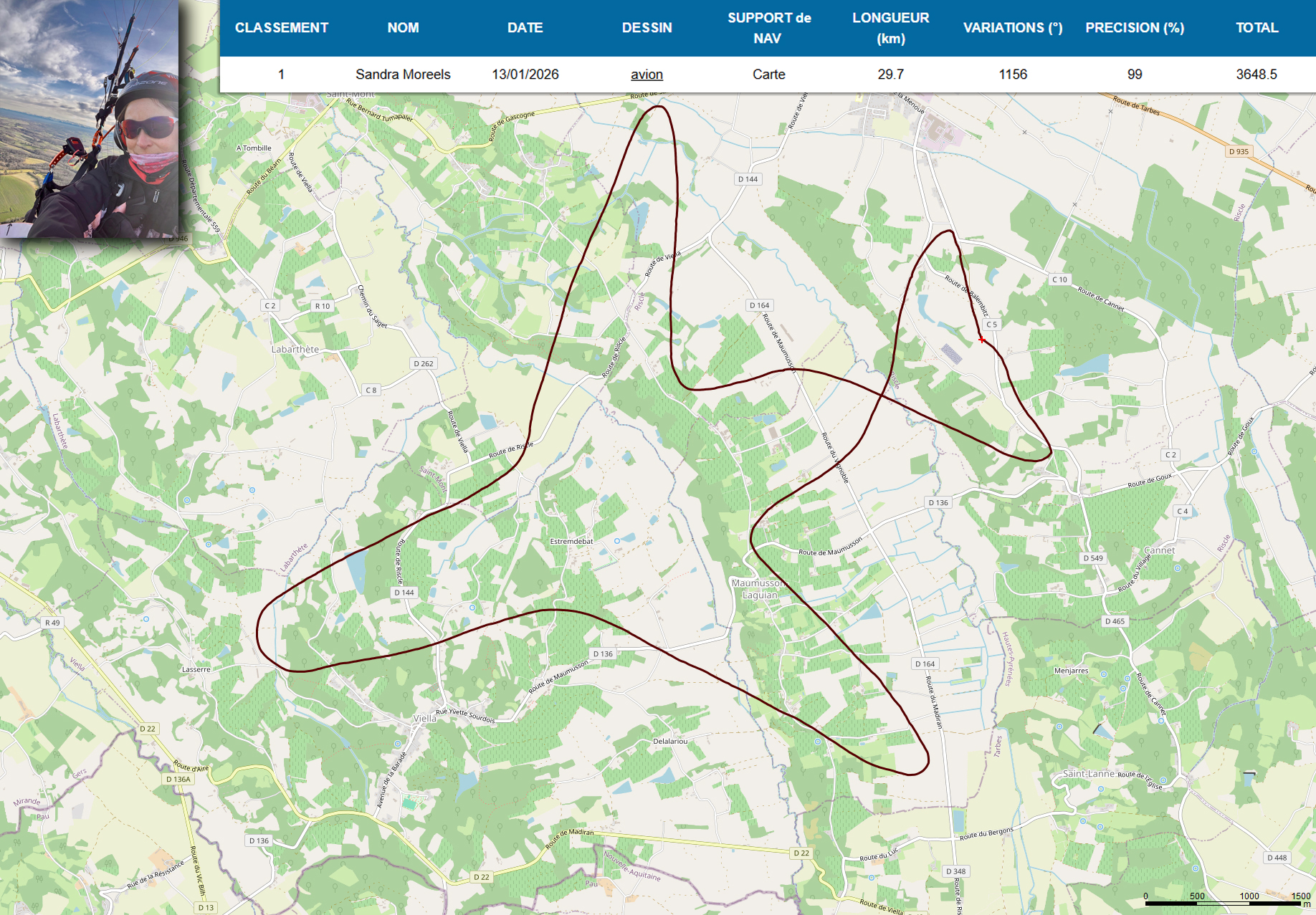Click the Viella town label
1316x915 pixels.
pos(424,718)
